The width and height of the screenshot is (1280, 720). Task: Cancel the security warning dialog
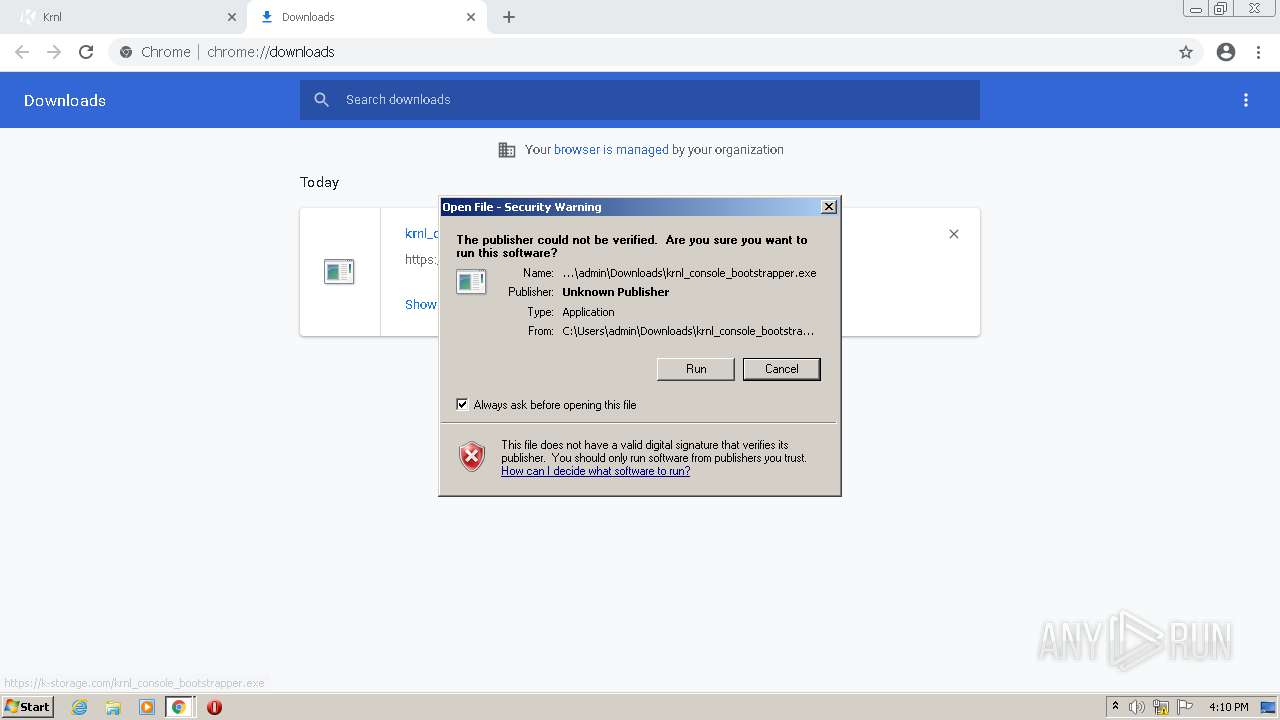(782, 369)
